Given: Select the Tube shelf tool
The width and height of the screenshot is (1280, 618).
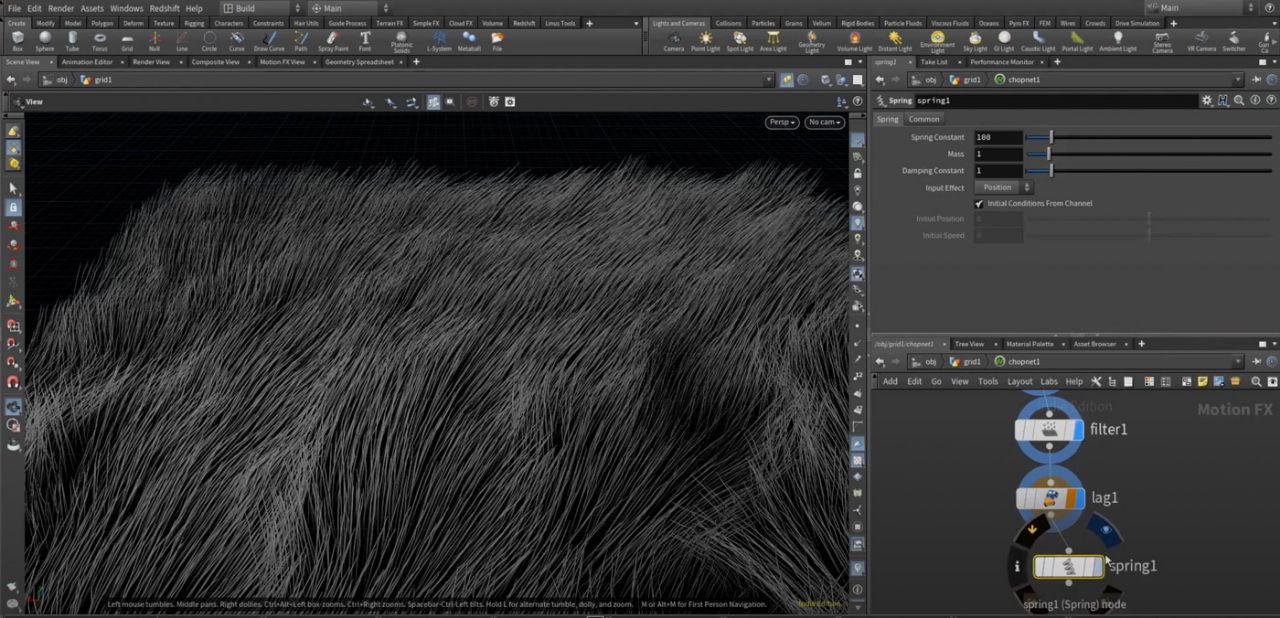Looking at the screenshot, I should [72, 41].
